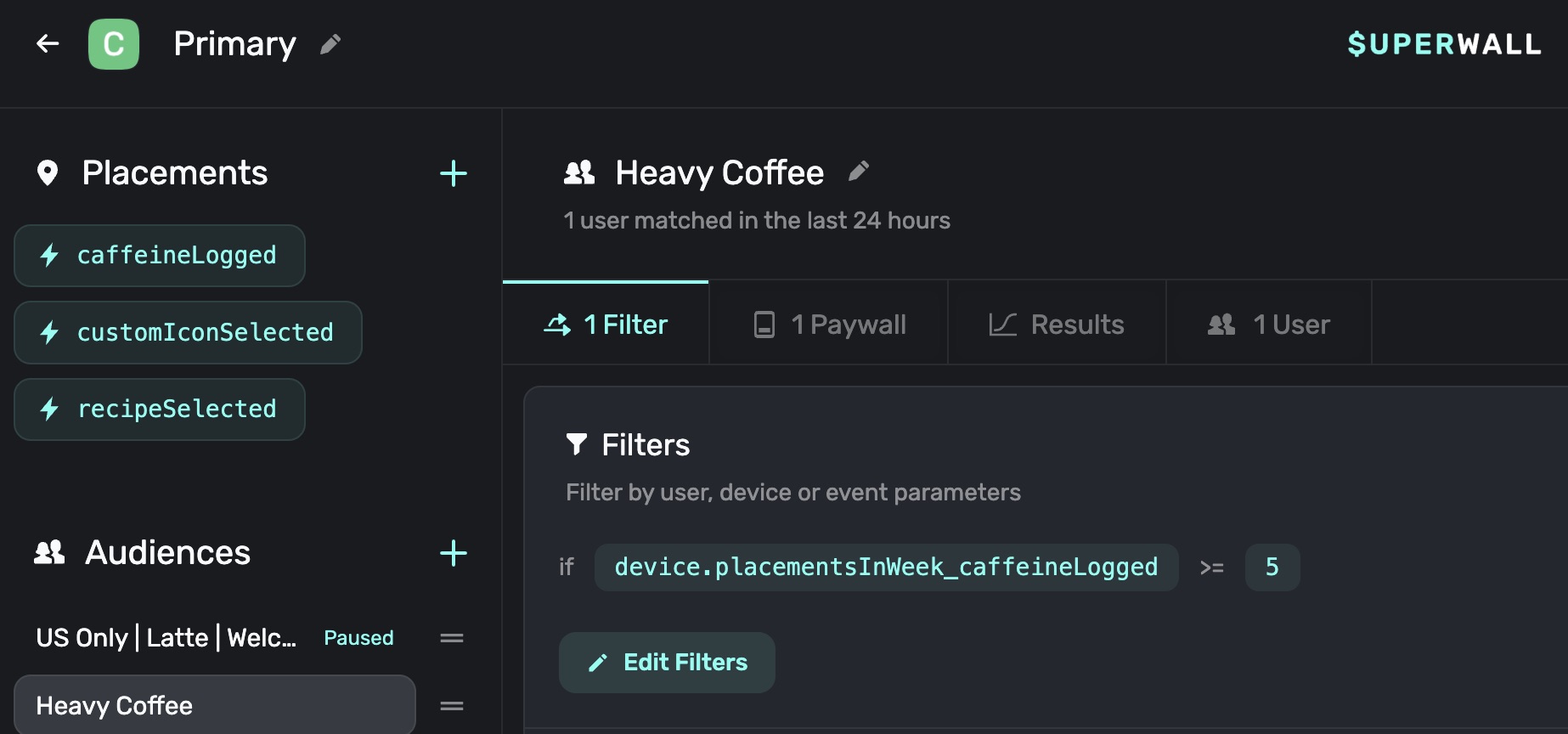1568x734 pixels.
Task: Select the recipeSelected placement
Action: (160, 409)
